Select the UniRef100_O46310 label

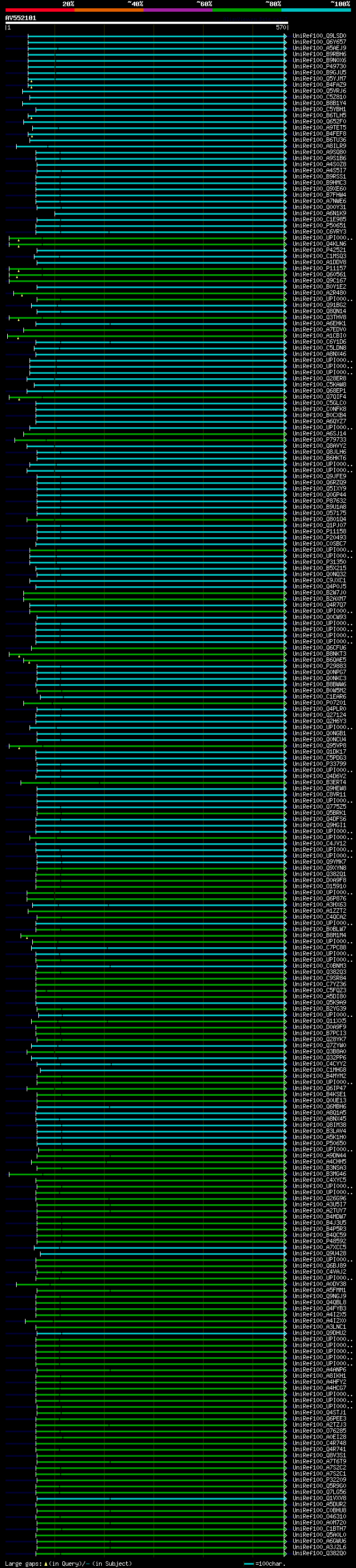pyautogui.click(x=319, y=1516)
